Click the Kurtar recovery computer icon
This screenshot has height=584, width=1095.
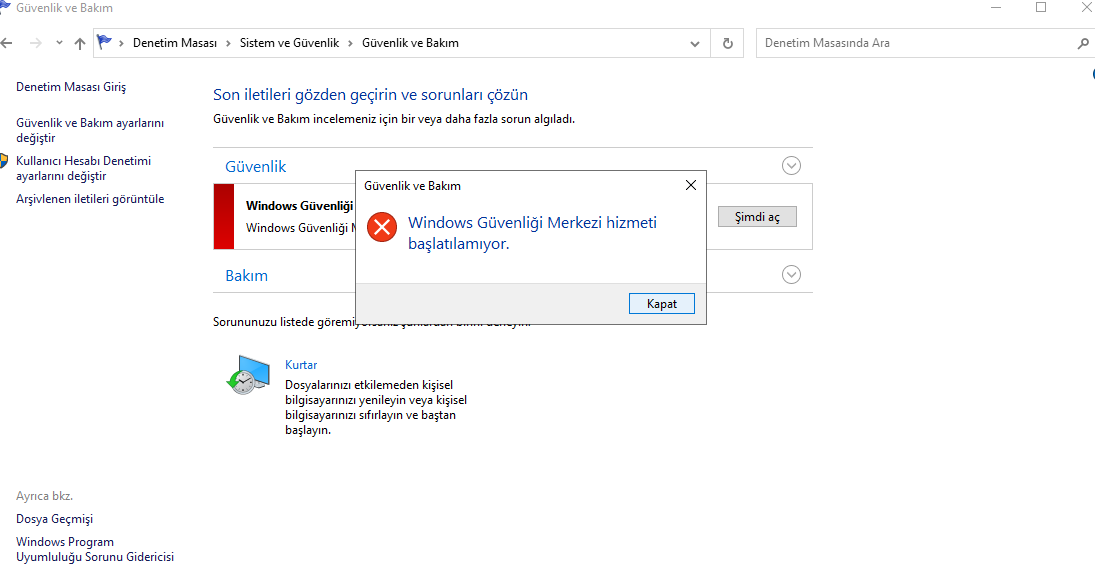click(248, 374)
